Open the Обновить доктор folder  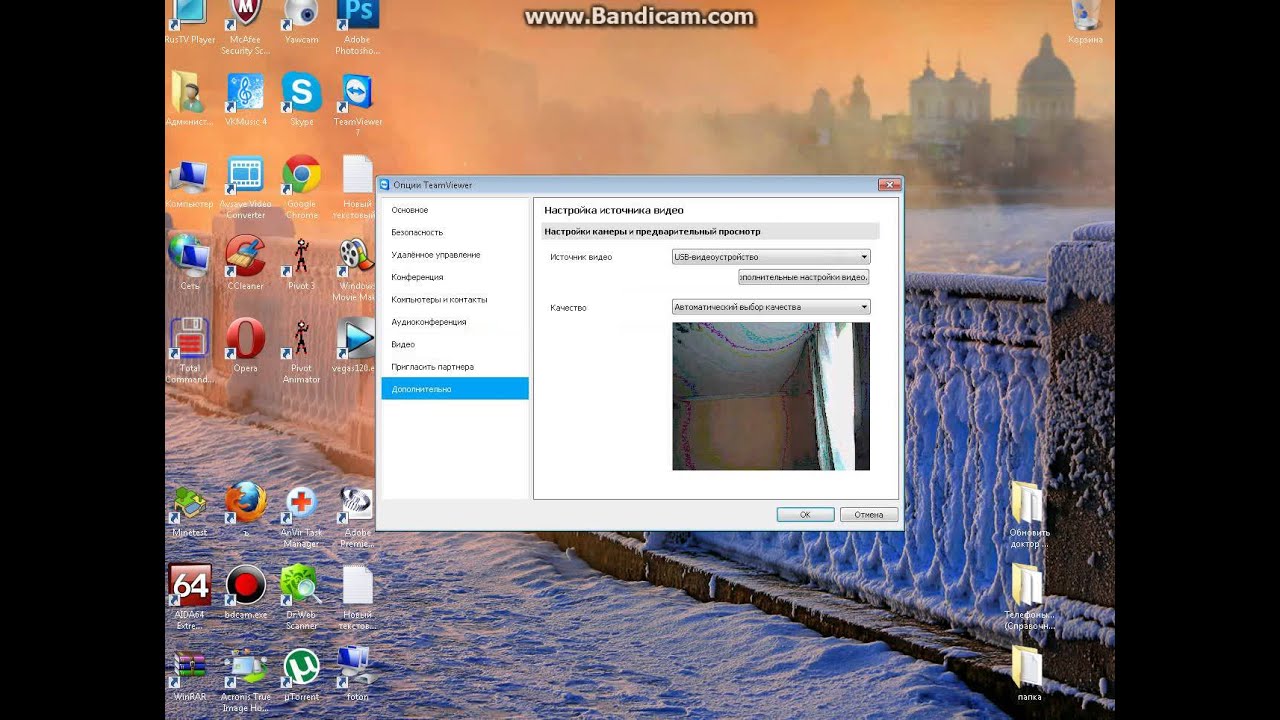[x=1028, y=515]
